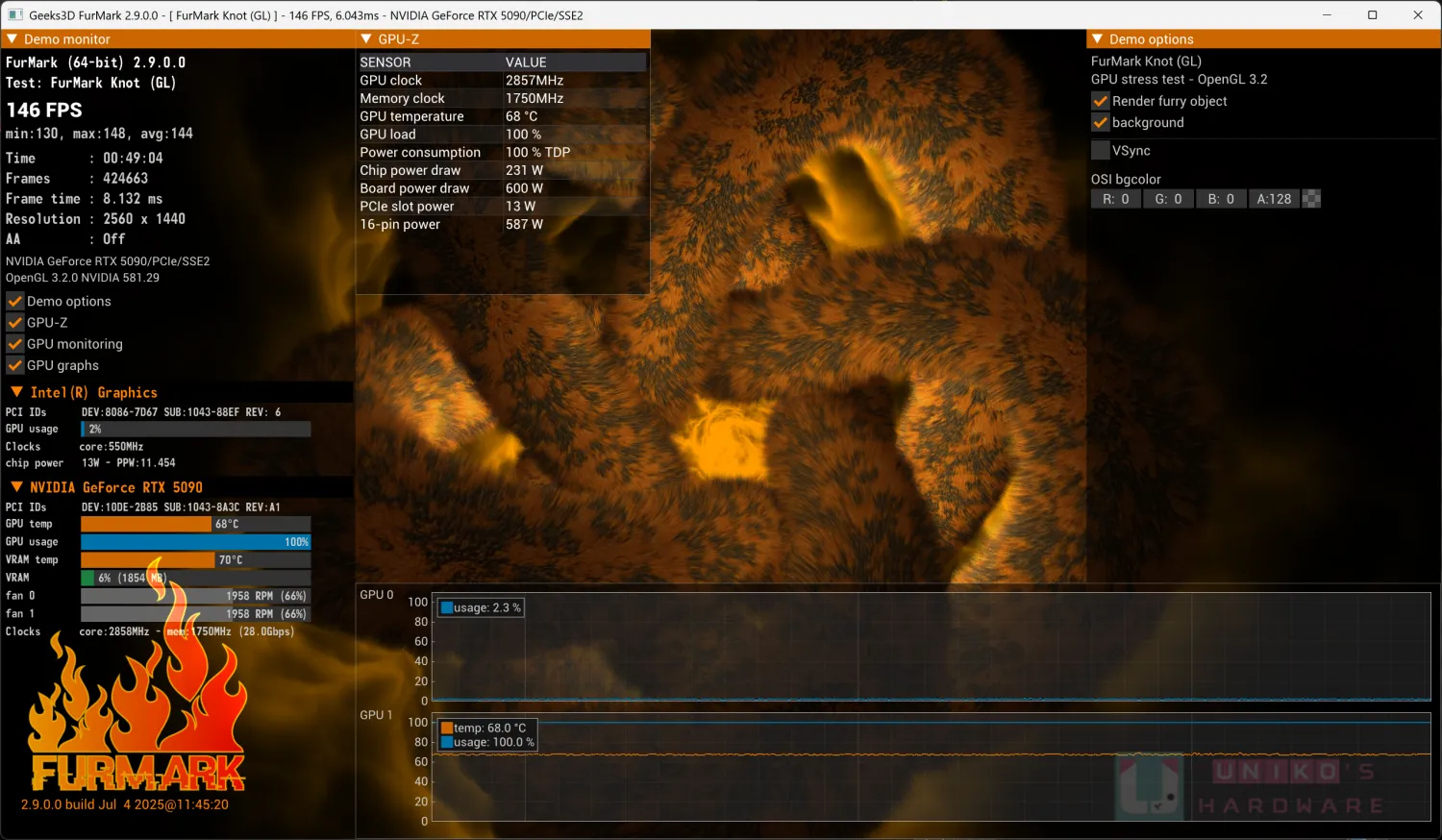Click the SENSOR column header
Viewport: 1442px width, 840px height.
[x=385, y=62]
